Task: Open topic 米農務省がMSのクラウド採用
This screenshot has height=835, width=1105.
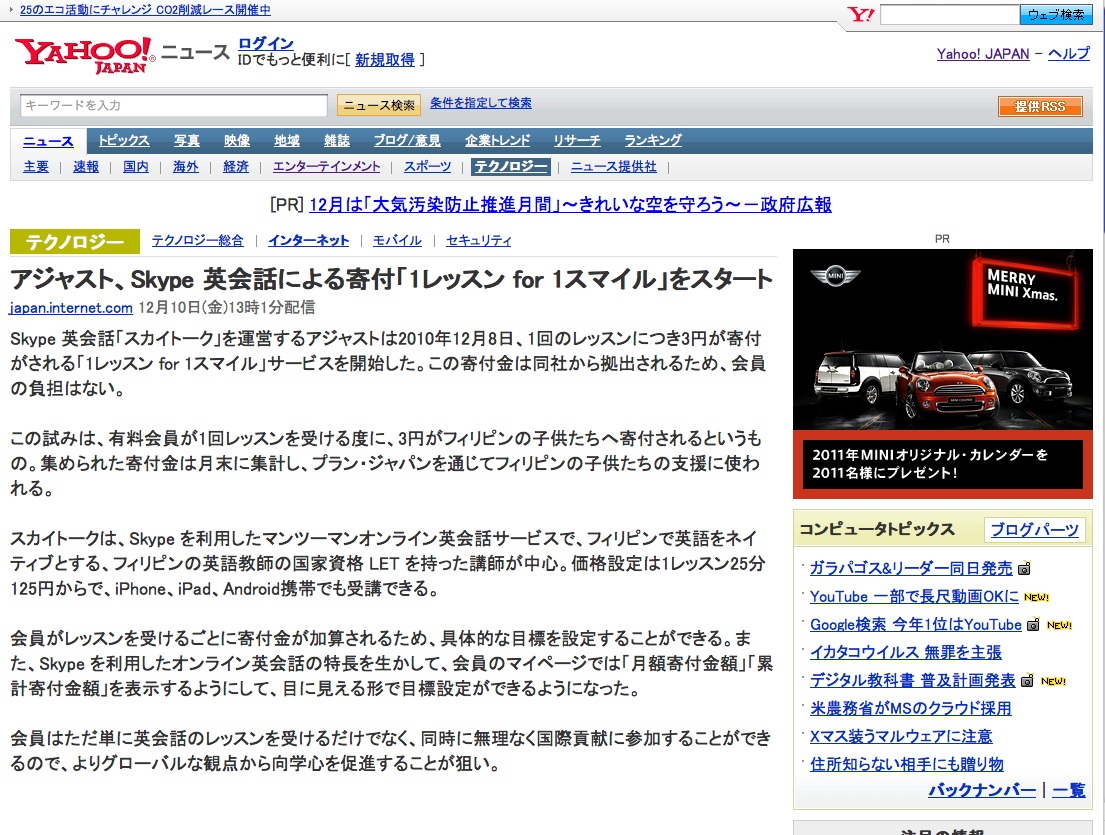Action: (911, 709)
